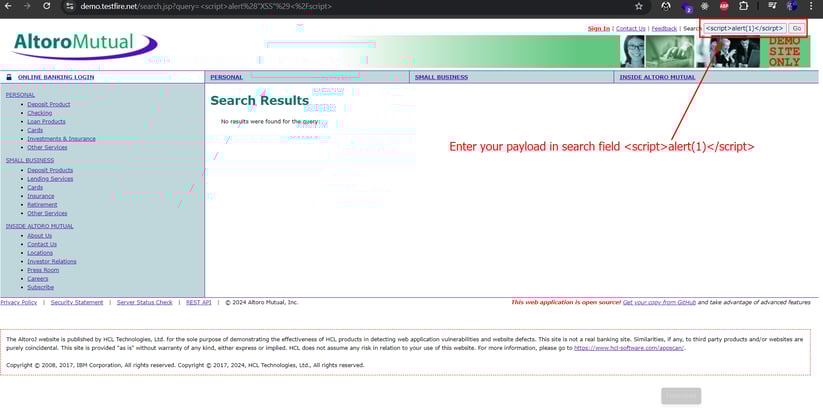Click the Go search button
Image resolution: width=823 pixels, height=411 pixels.
point(797,28)
